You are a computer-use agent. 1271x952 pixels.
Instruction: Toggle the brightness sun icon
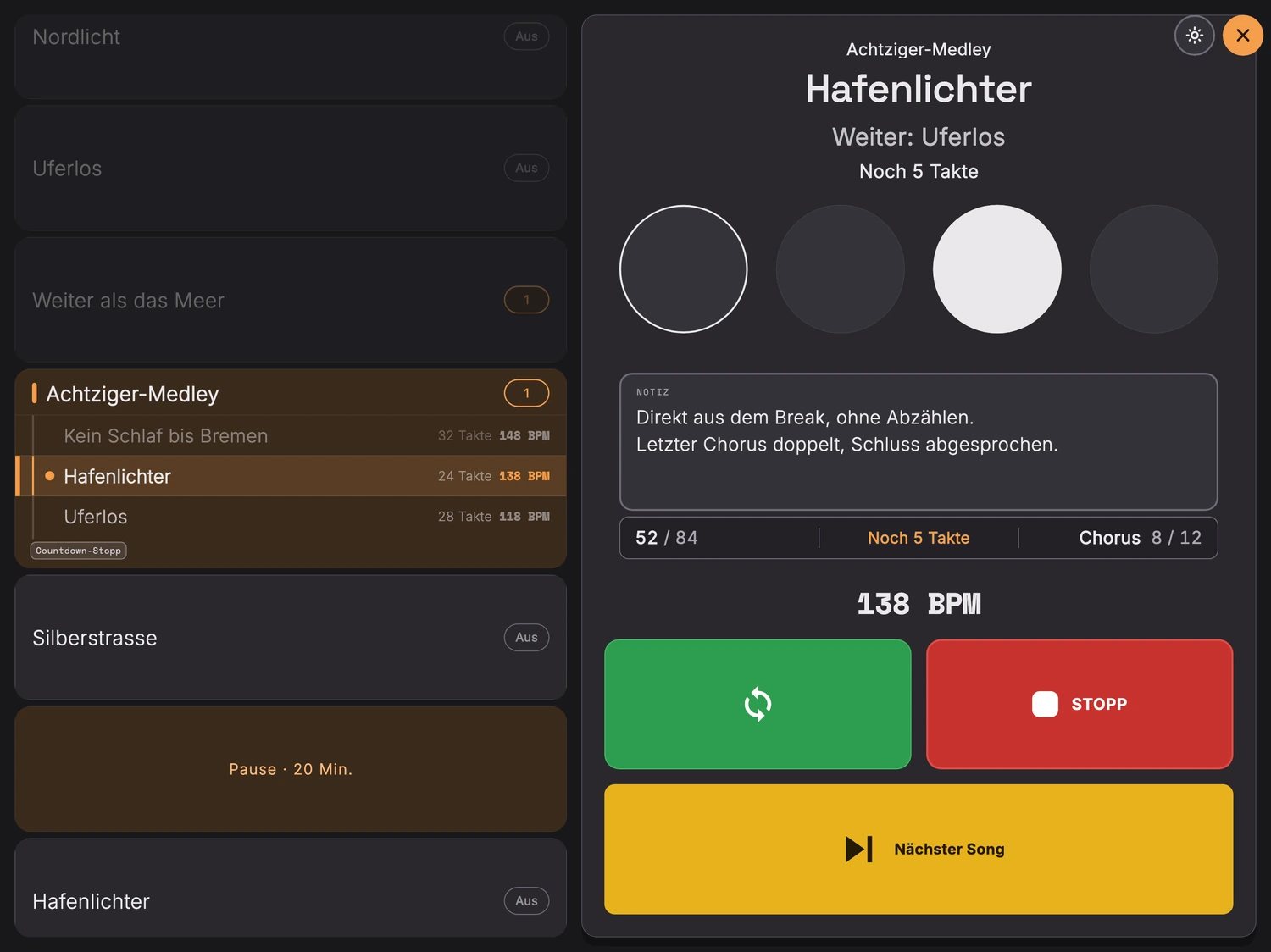[1195, 36]
